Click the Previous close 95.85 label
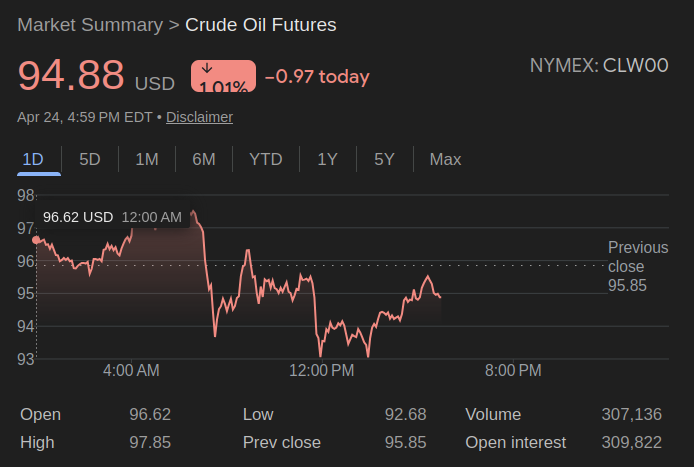Screen dimensions: 694x467 click(637, 266)
